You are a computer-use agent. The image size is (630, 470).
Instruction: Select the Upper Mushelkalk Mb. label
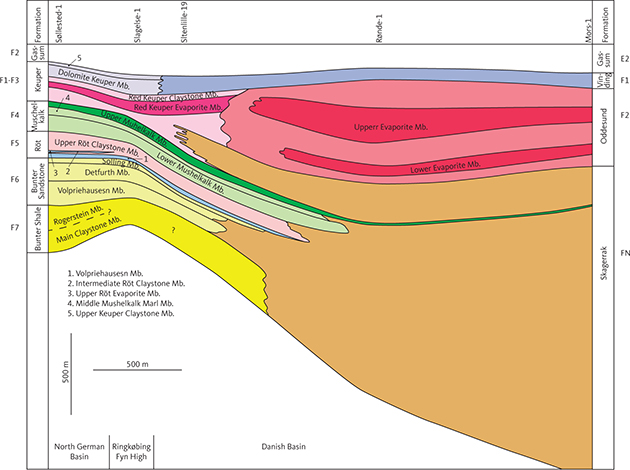point(134,128)
